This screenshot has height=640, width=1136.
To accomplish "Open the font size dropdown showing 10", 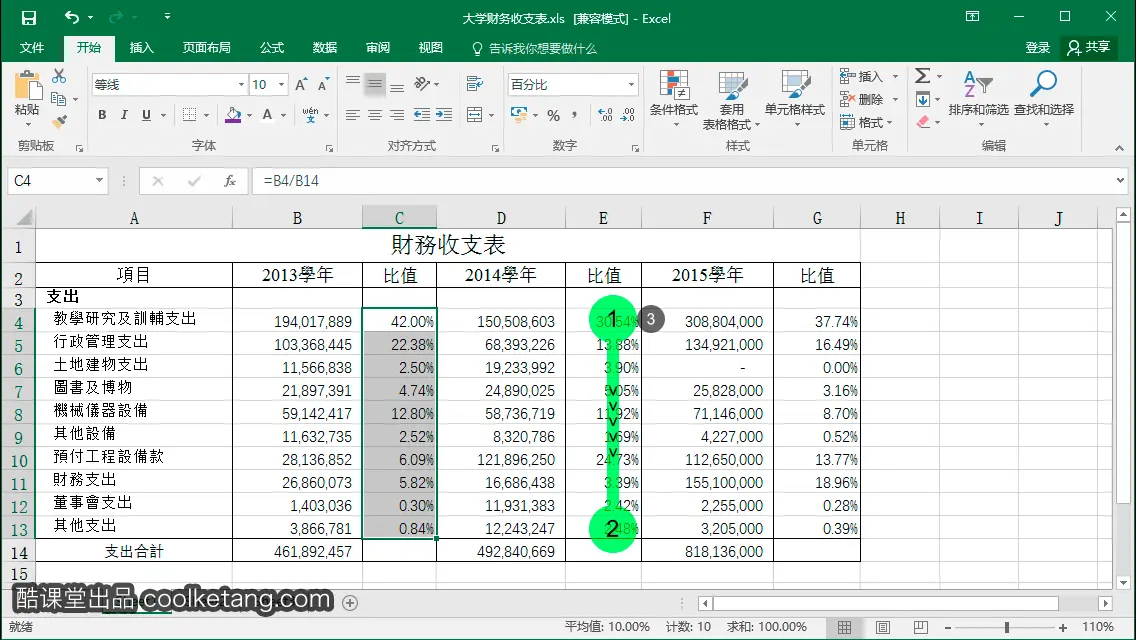I will click(282, 85).
